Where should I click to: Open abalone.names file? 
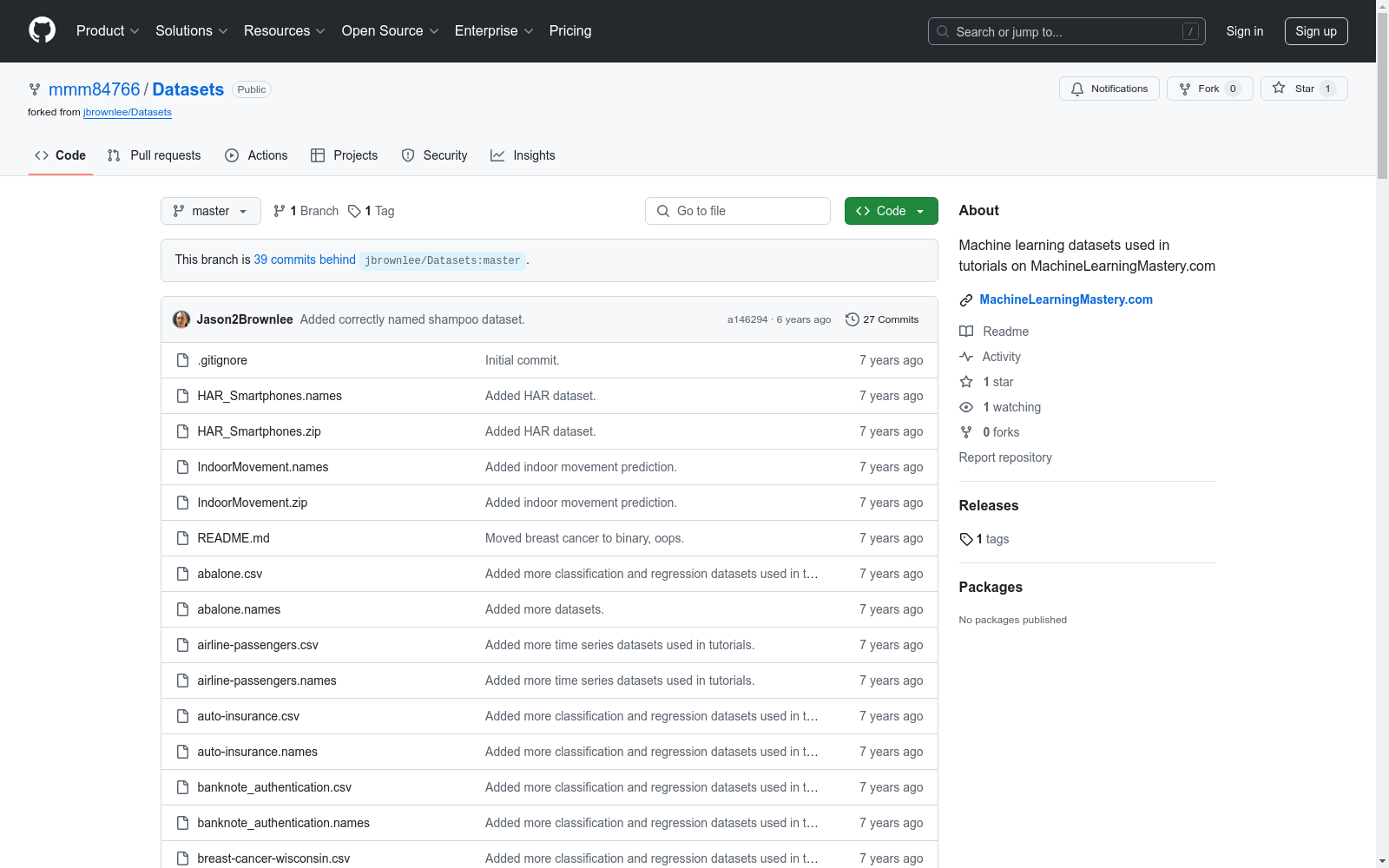tap(239, 609)
